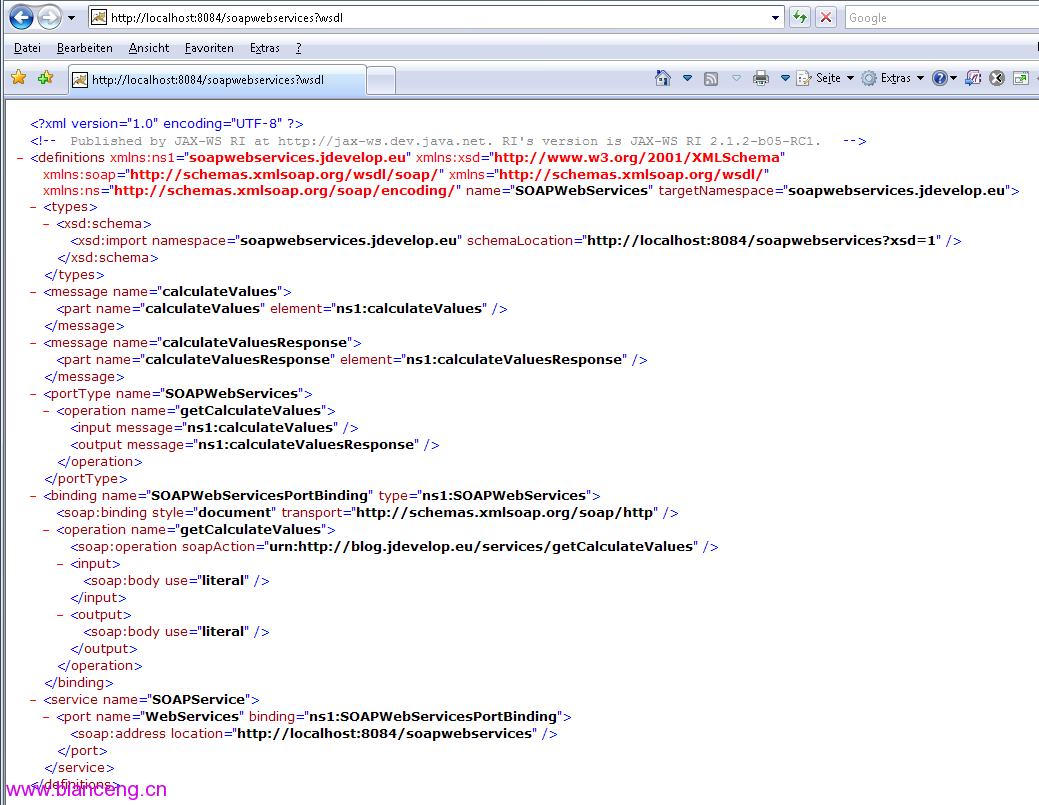Click the 'Published by JAX-WS RI' comment

(x=448, y=140)
